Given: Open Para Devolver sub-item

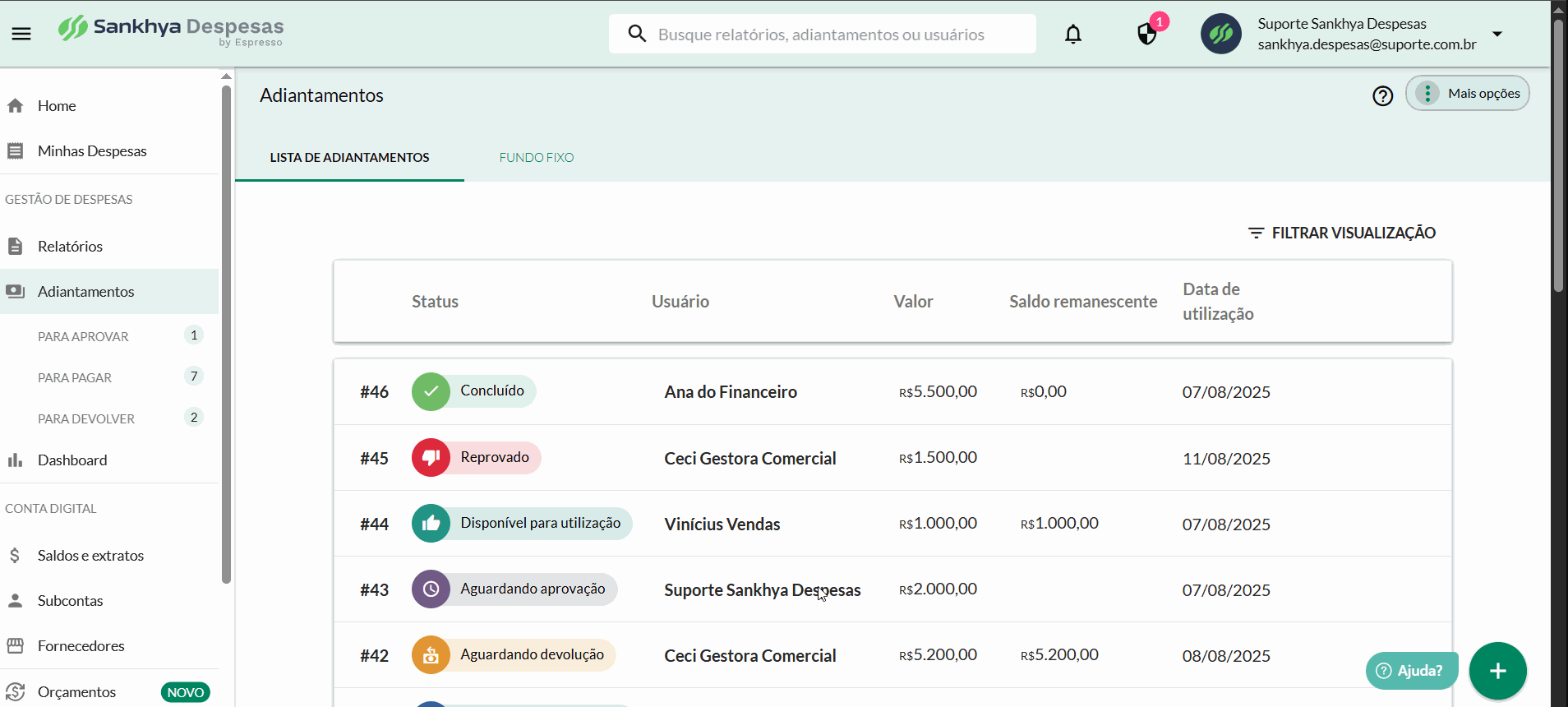Looking at the screenshot, I should pos(109,418).
